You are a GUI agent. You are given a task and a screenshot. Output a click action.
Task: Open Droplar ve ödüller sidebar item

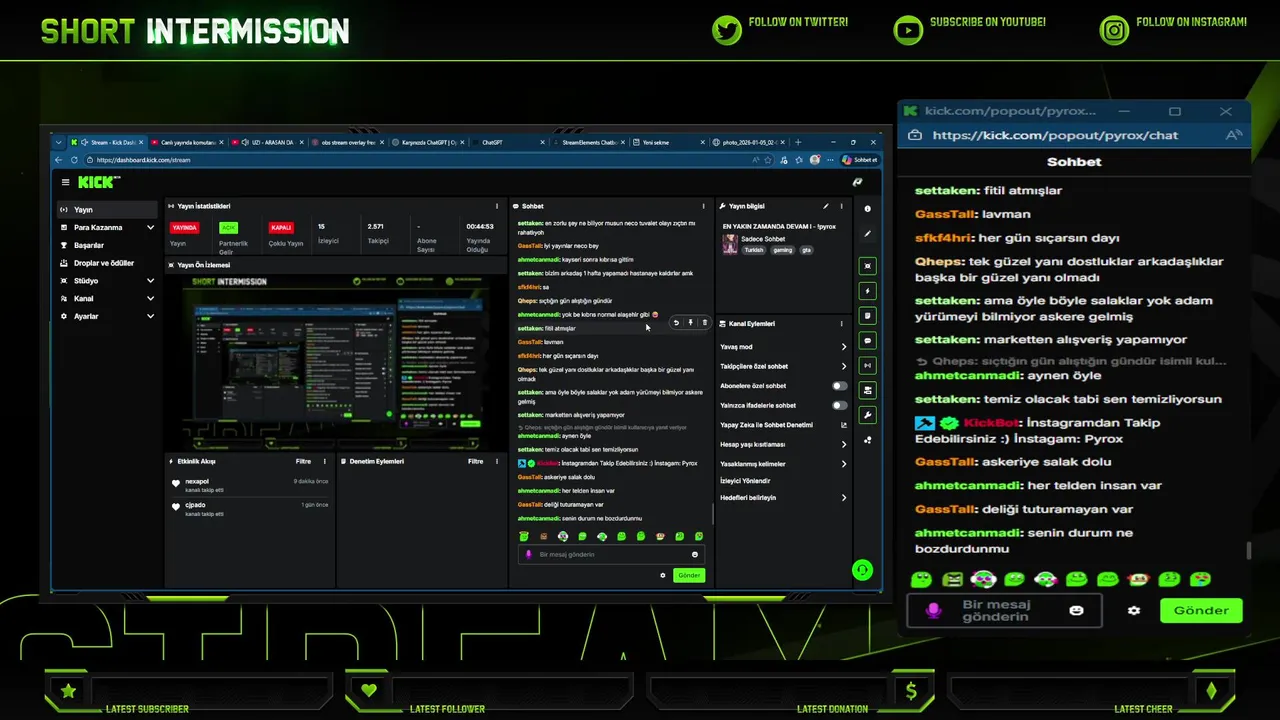(107, 263)
